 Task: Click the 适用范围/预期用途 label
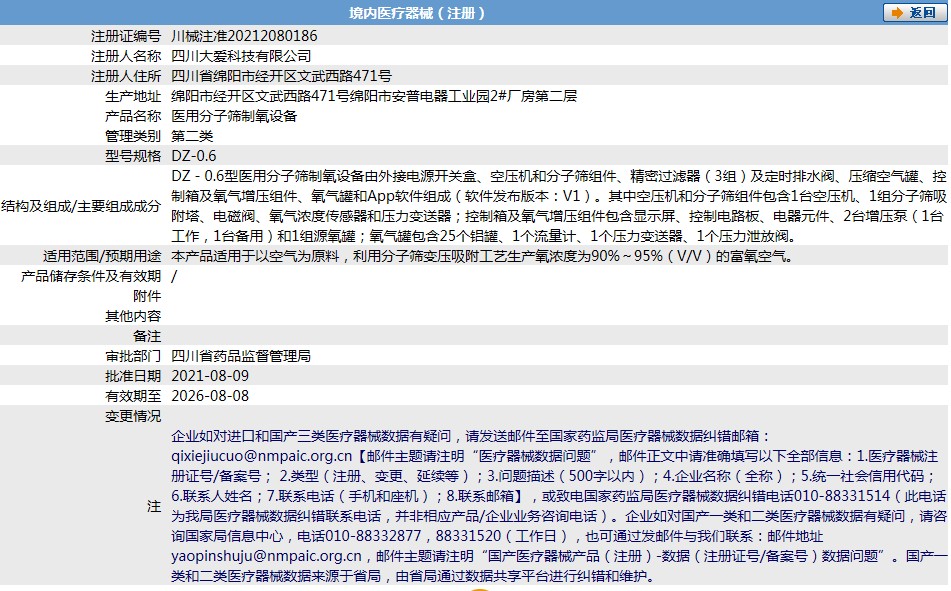pyautogui.click(x=102, y=256)
